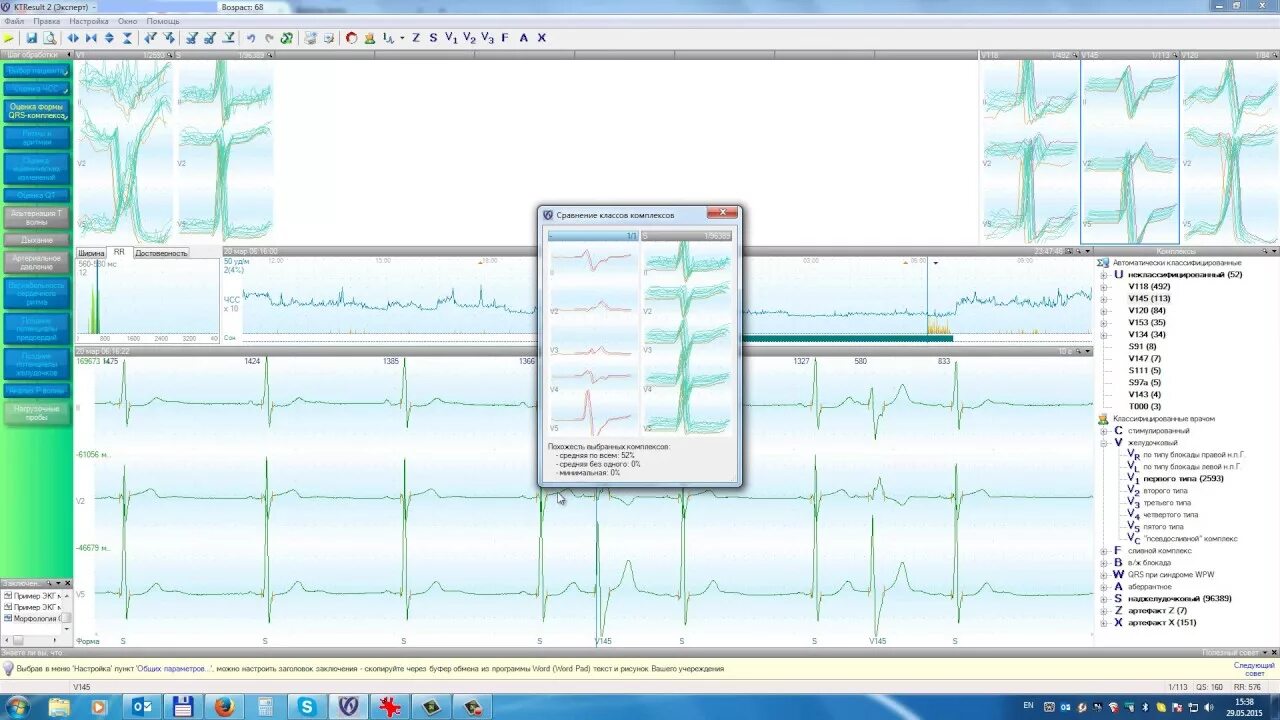Image resolution: width=1280 pixels, height=720 pixels.
Task: Click the save (floppy disk) toolbar icon
Action: coord(32,38)
